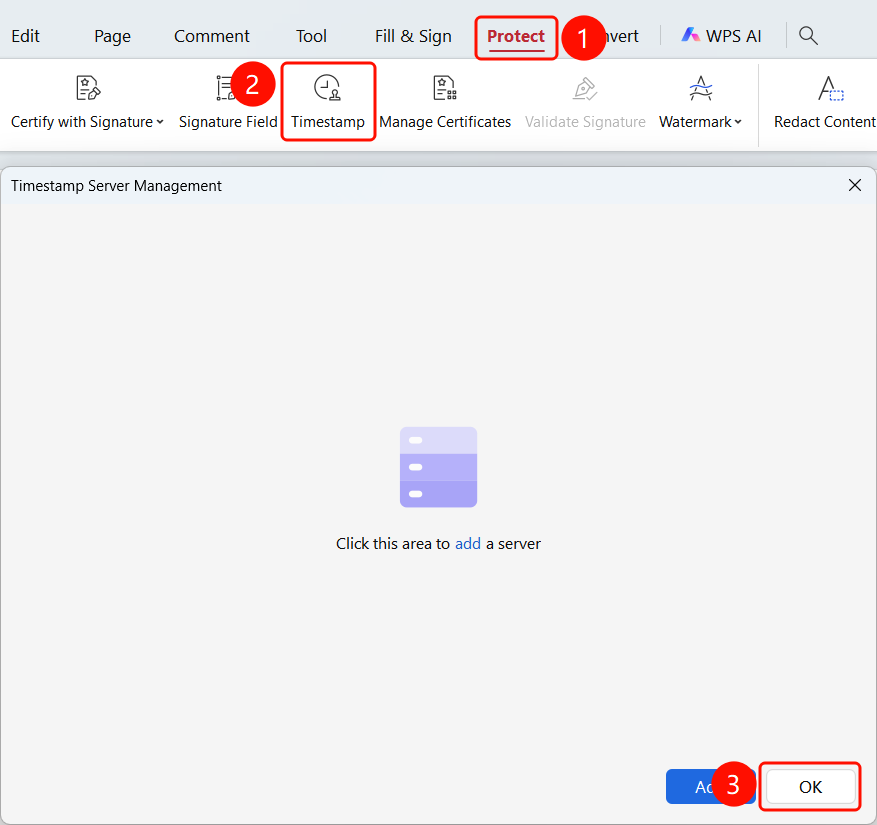Click the search magnifier icon
This screenshot has width=877, height=825.
coord(808,36)
